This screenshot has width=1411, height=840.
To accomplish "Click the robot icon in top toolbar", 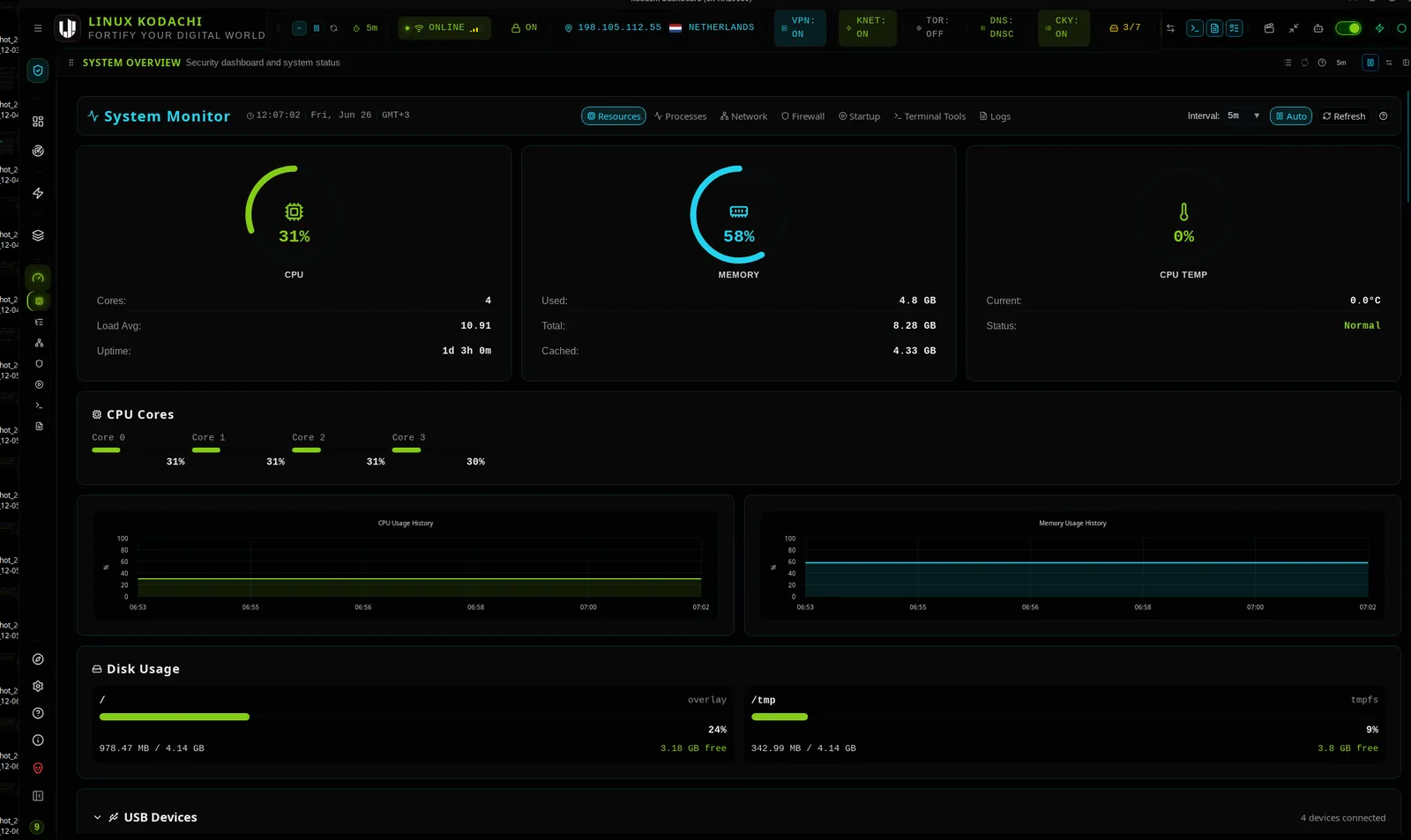I will pyautogui.click(x=1318, y=28).
